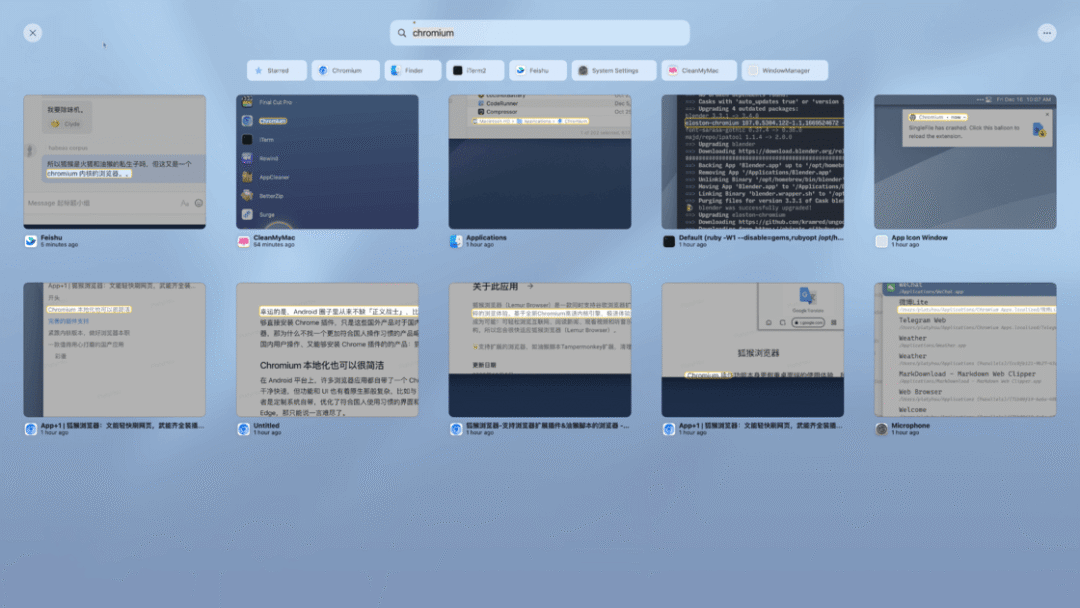
Task: Open the terminal output thumbnail from iTerm
Action: [752, 162]
